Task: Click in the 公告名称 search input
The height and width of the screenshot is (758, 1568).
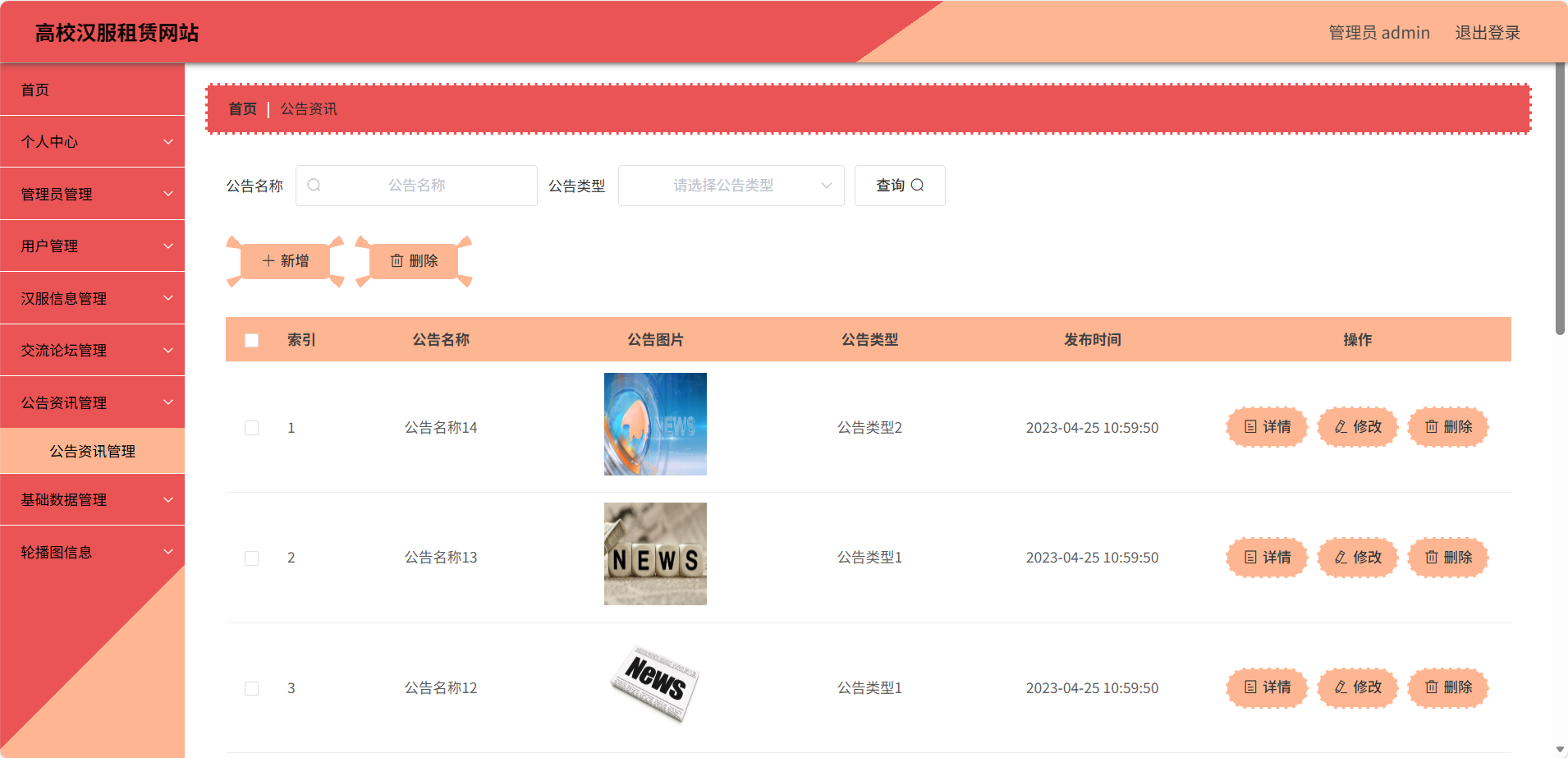Action: pos(416,186)
